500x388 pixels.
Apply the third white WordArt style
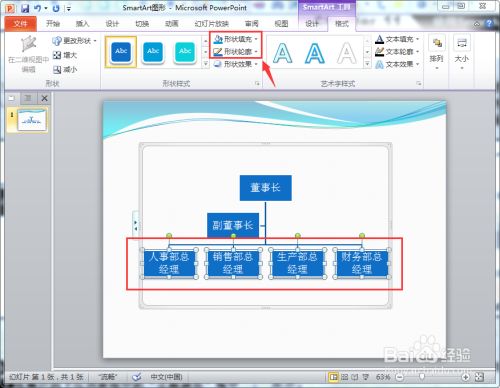(347, 53)
